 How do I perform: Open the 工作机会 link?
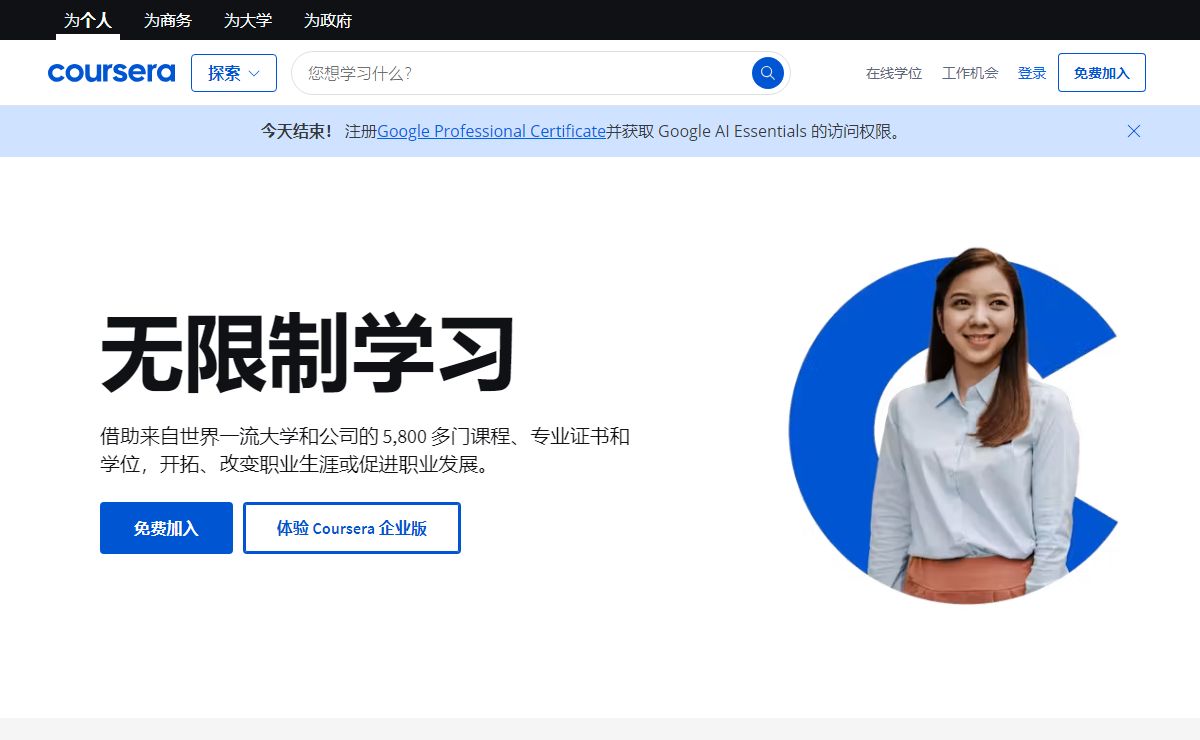pyautogui.click(x=970, y=73)
